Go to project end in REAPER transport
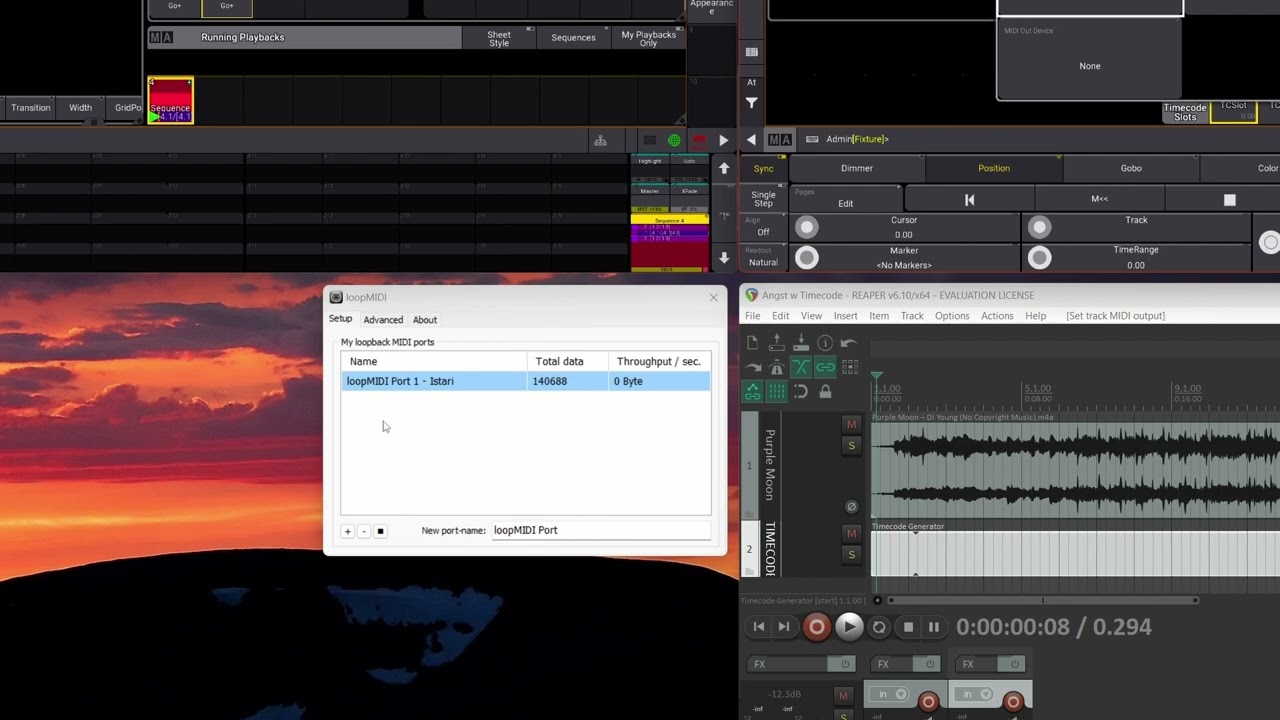This screenshot has width=1280, height=720. 784,627
